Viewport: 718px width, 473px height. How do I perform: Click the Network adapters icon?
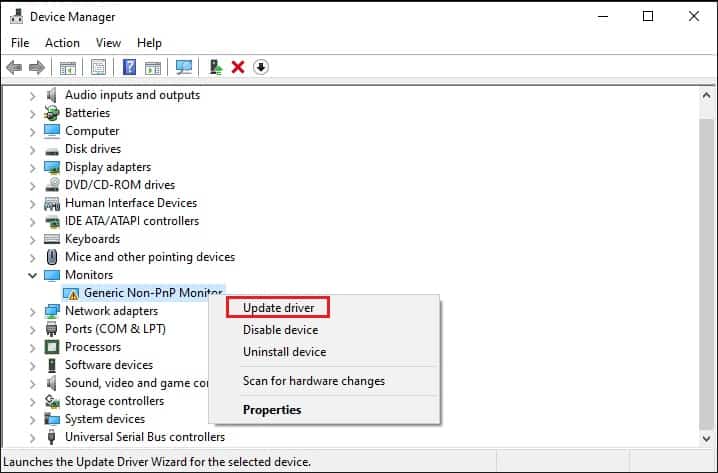pyautogui.click(x=52, y=311)
